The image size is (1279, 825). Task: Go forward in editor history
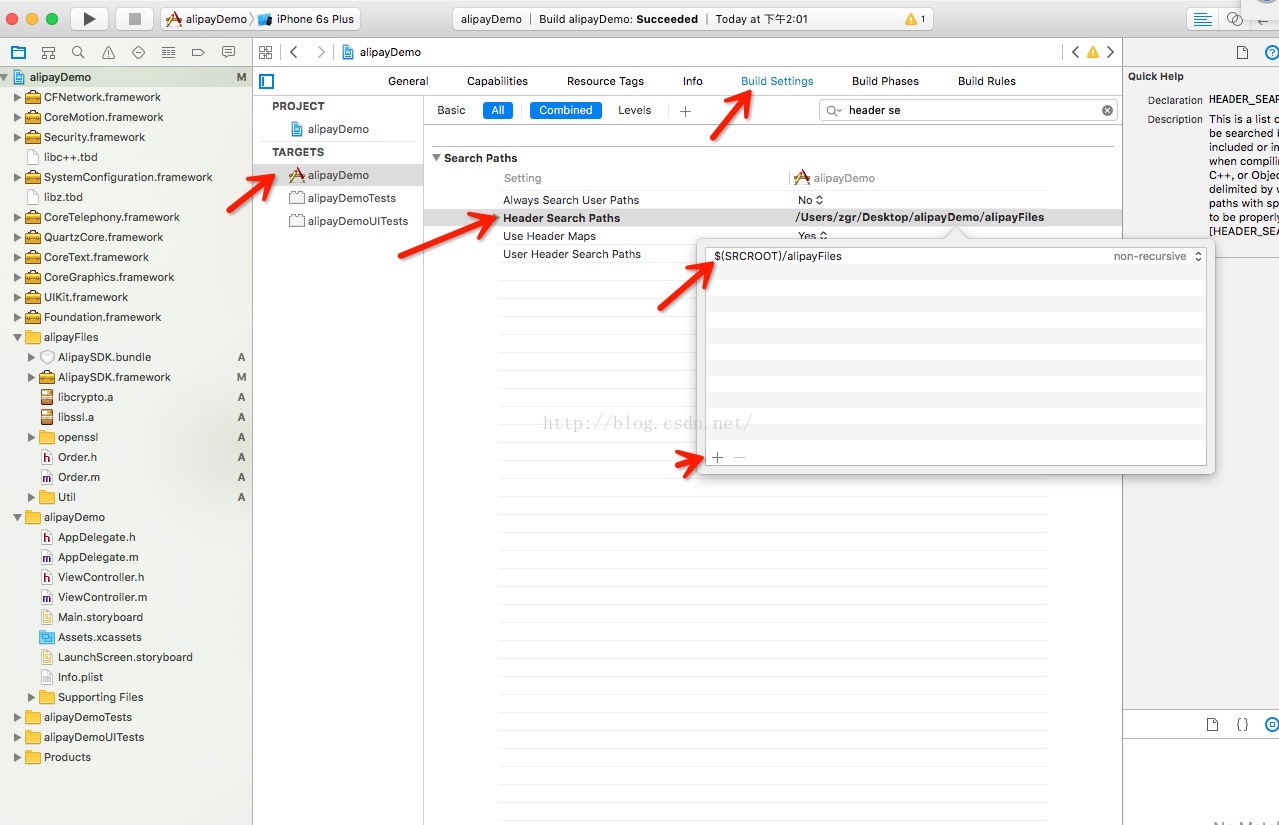(320, 52)
